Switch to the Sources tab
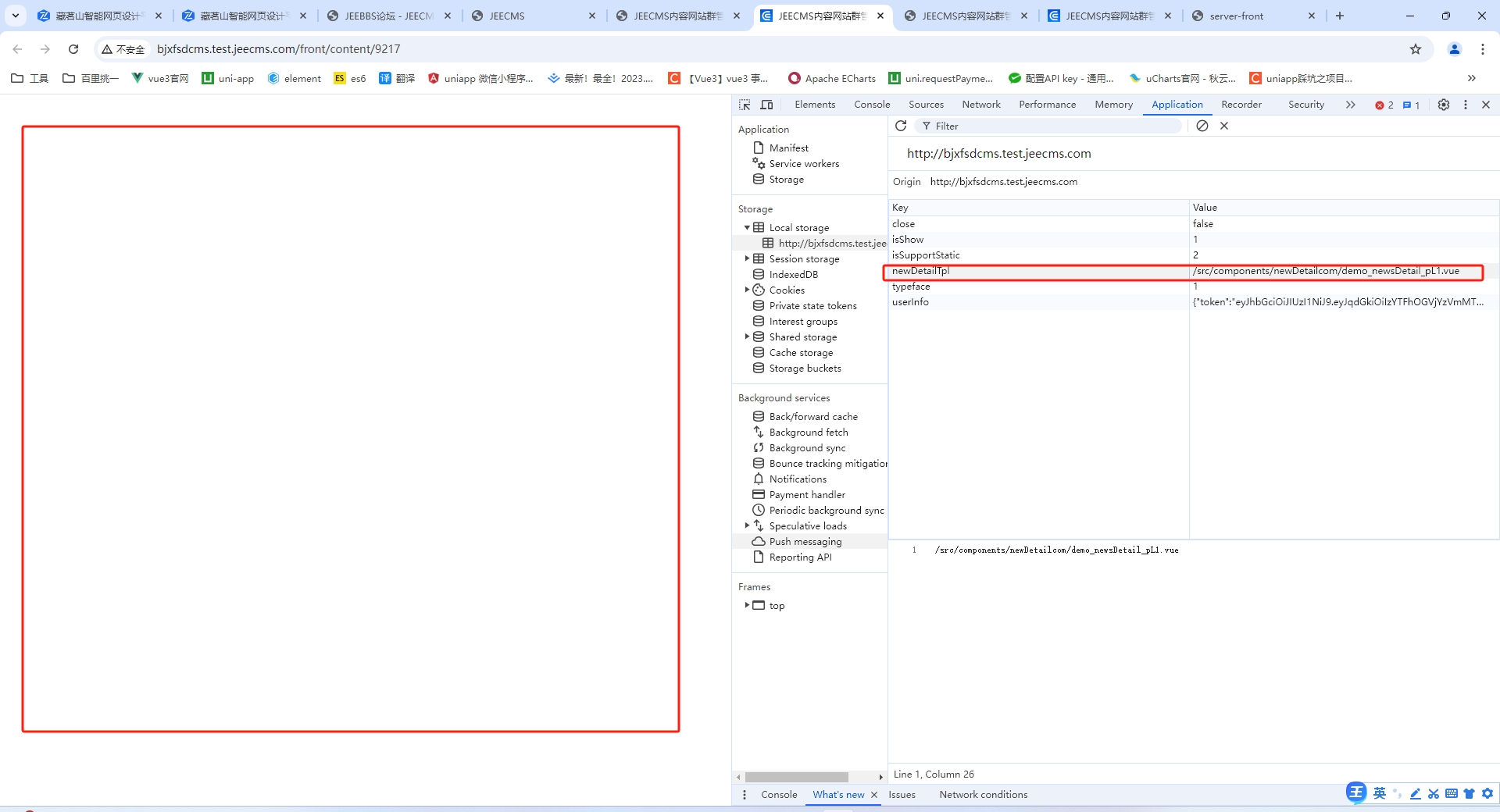Image resolution: width=1500 pixels, height=812 pixels. point(926,105)
